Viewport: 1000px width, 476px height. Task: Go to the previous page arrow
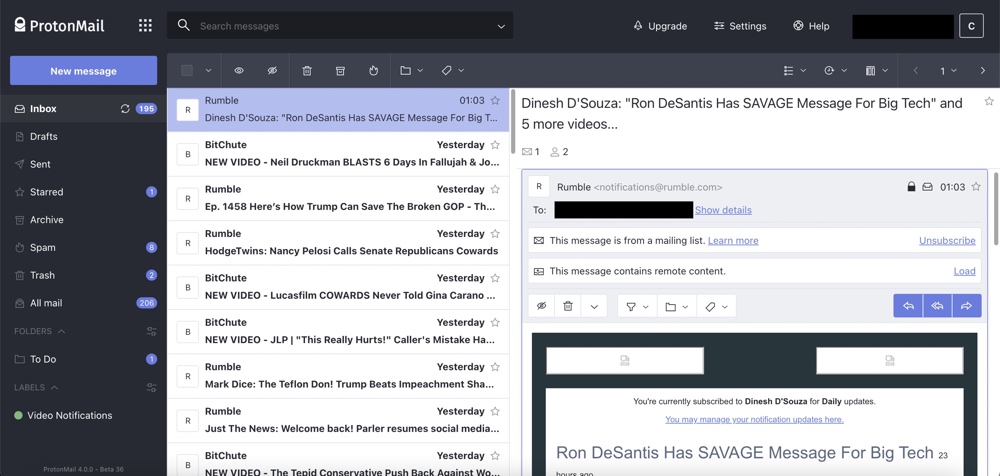(916, 71)
